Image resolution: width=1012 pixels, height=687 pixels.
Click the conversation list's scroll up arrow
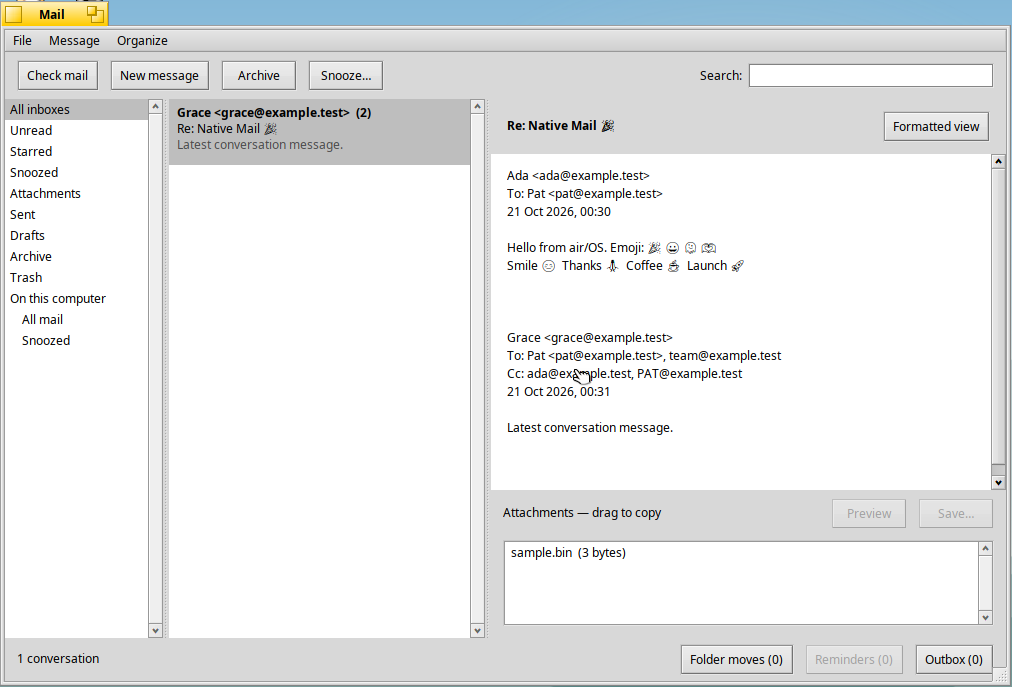[478, 107]
